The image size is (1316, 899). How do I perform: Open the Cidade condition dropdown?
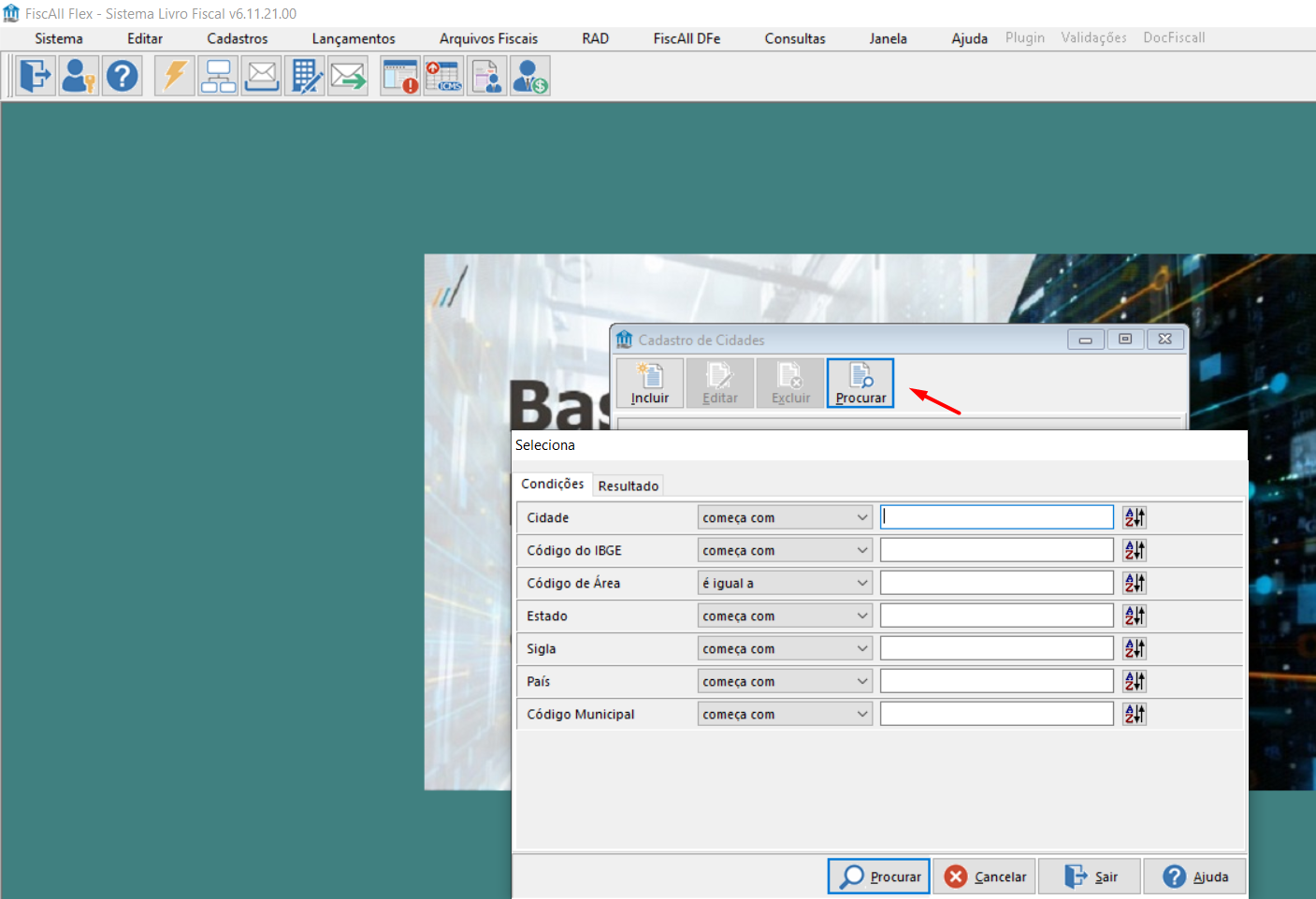pos(785,517)
